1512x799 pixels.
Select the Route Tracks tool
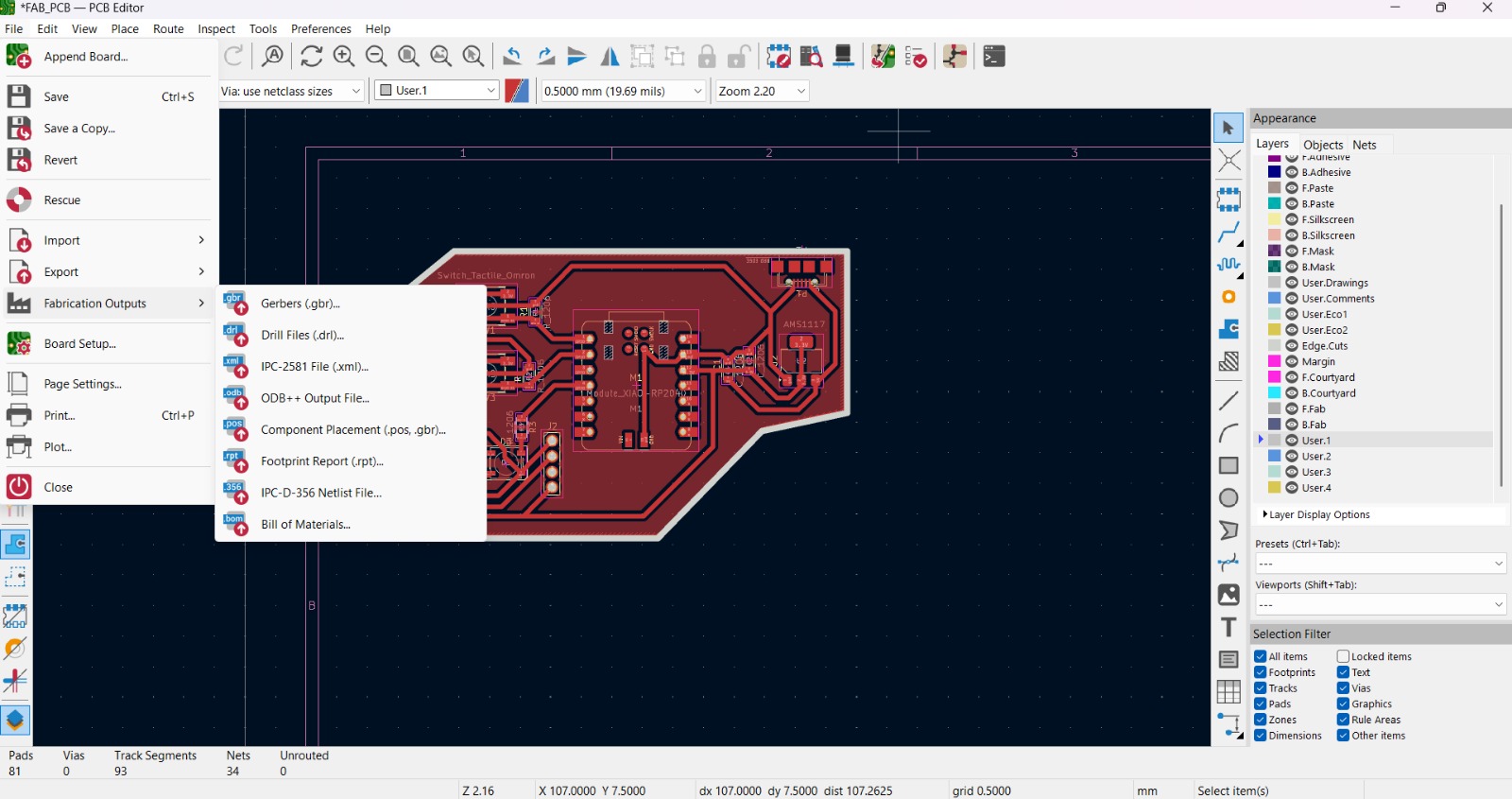(1228, 233)
